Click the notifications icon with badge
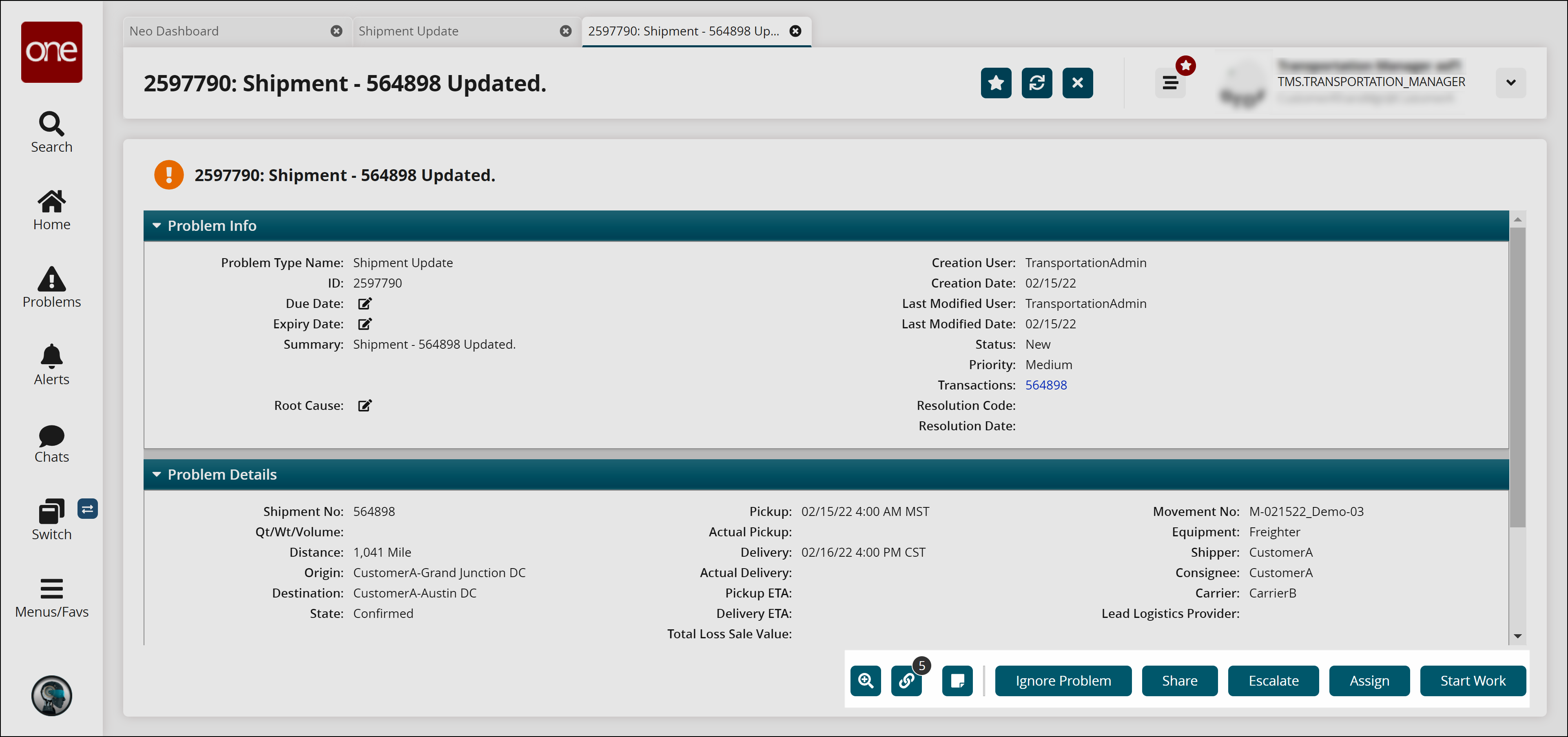The image size is (1568, 737). pos(1171,82)
